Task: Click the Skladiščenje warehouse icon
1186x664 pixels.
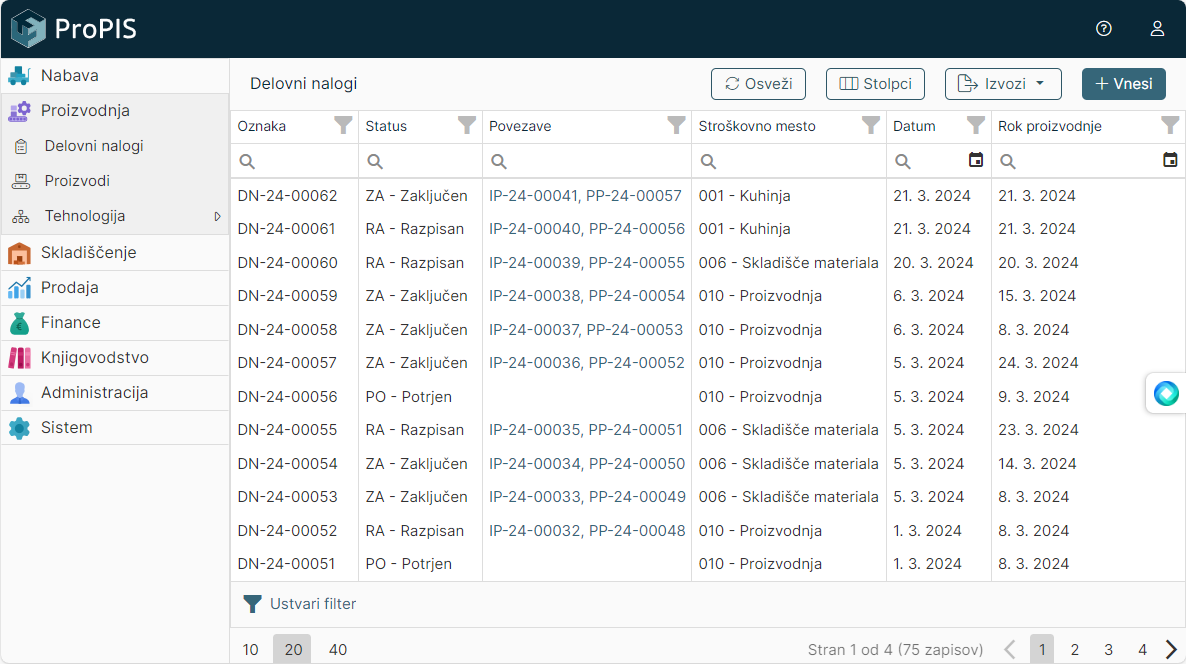Action: (19, 253)
